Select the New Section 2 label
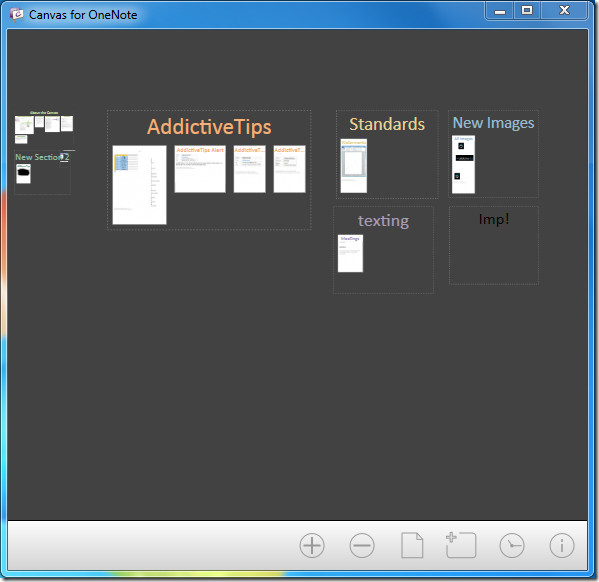The height and width of the screenshot is (582, 599). [42, 157]
